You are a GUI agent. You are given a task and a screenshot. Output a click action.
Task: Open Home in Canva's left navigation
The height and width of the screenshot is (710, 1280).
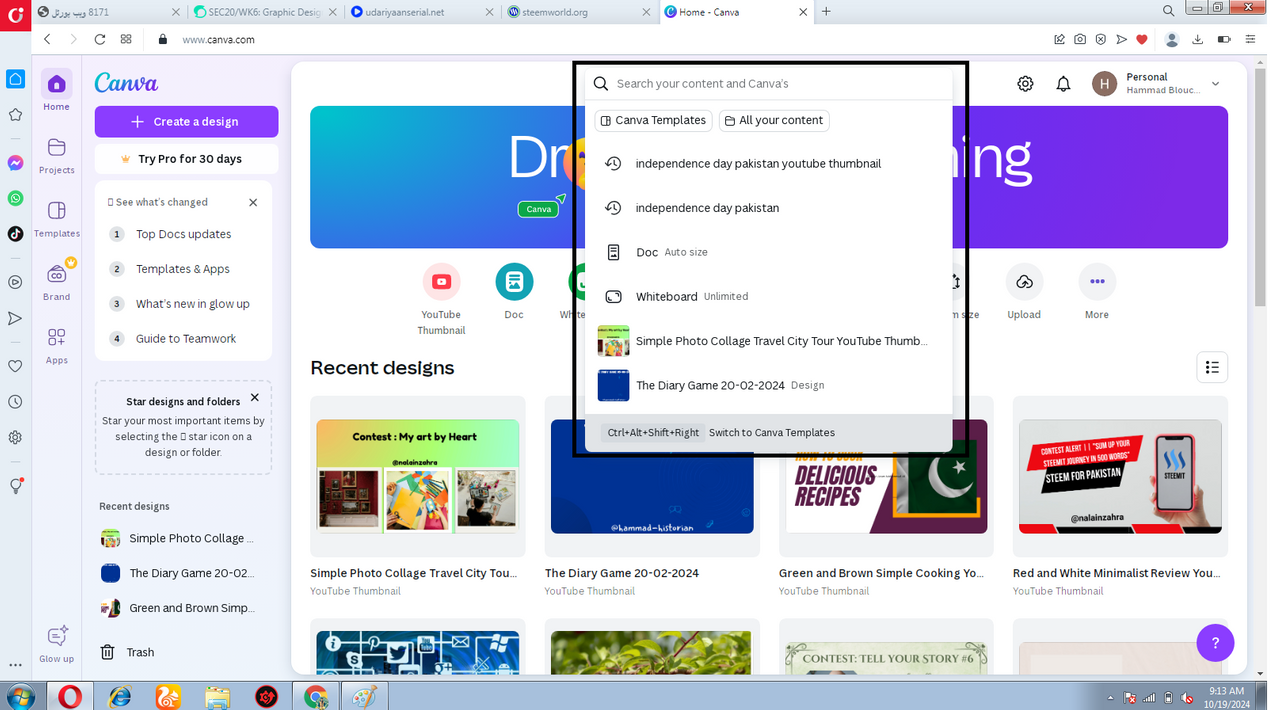(x=56, y=90)
